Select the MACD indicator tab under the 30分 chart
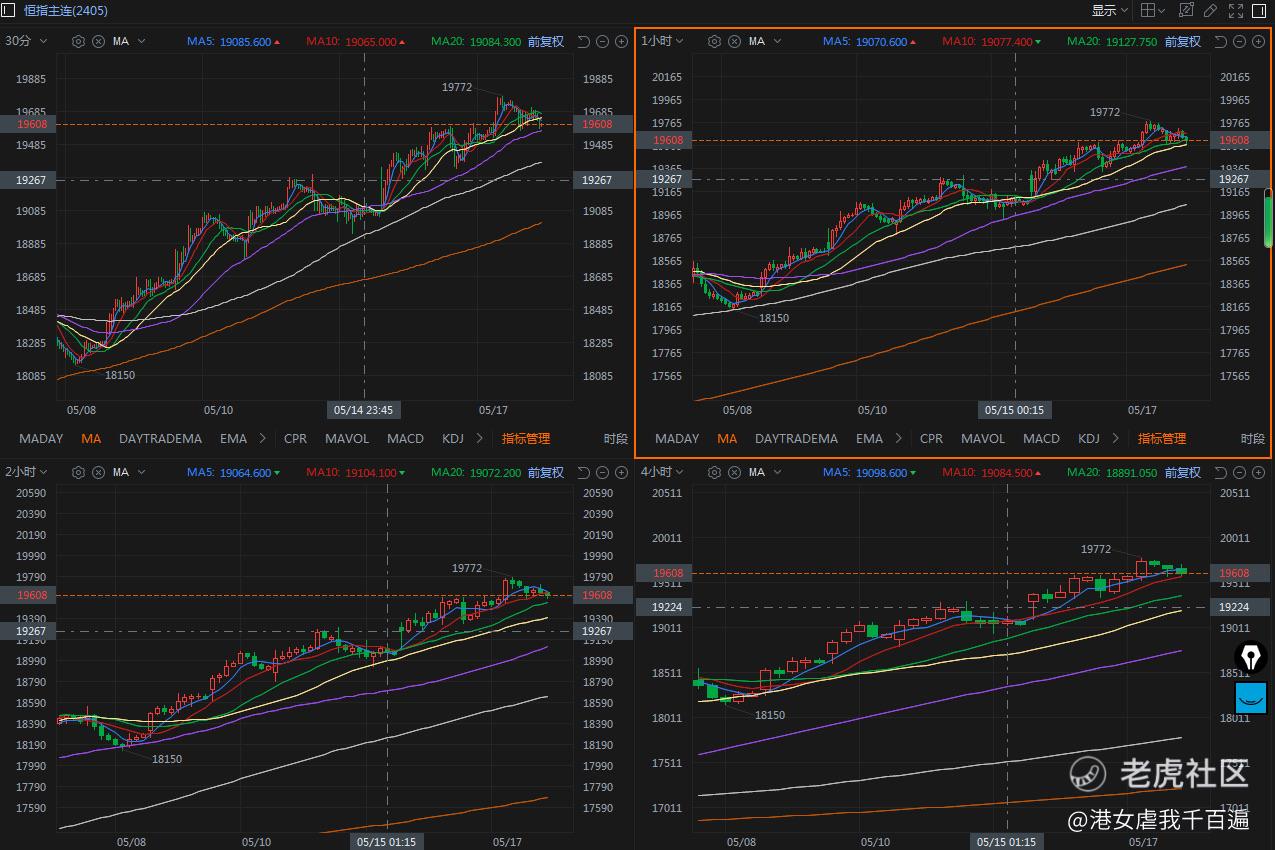Viewport: 1275px width, 850px height. tap(405, 438)
